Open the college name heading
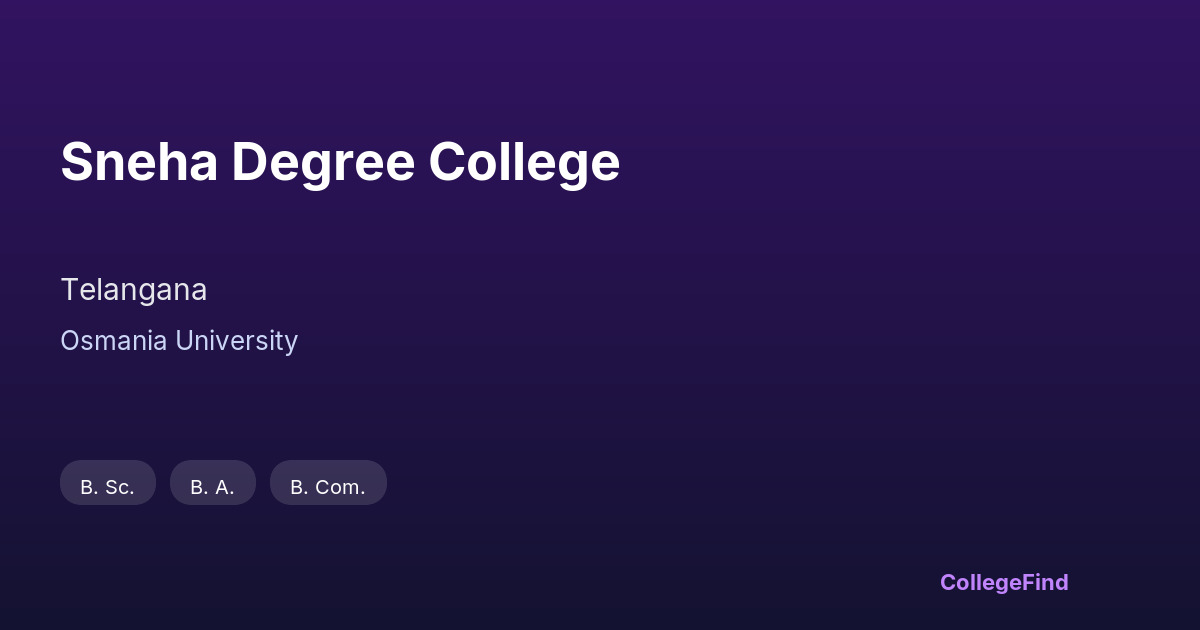Image resolution: width=1200 pixels, height=630 pixels. [x=340, y=162]
